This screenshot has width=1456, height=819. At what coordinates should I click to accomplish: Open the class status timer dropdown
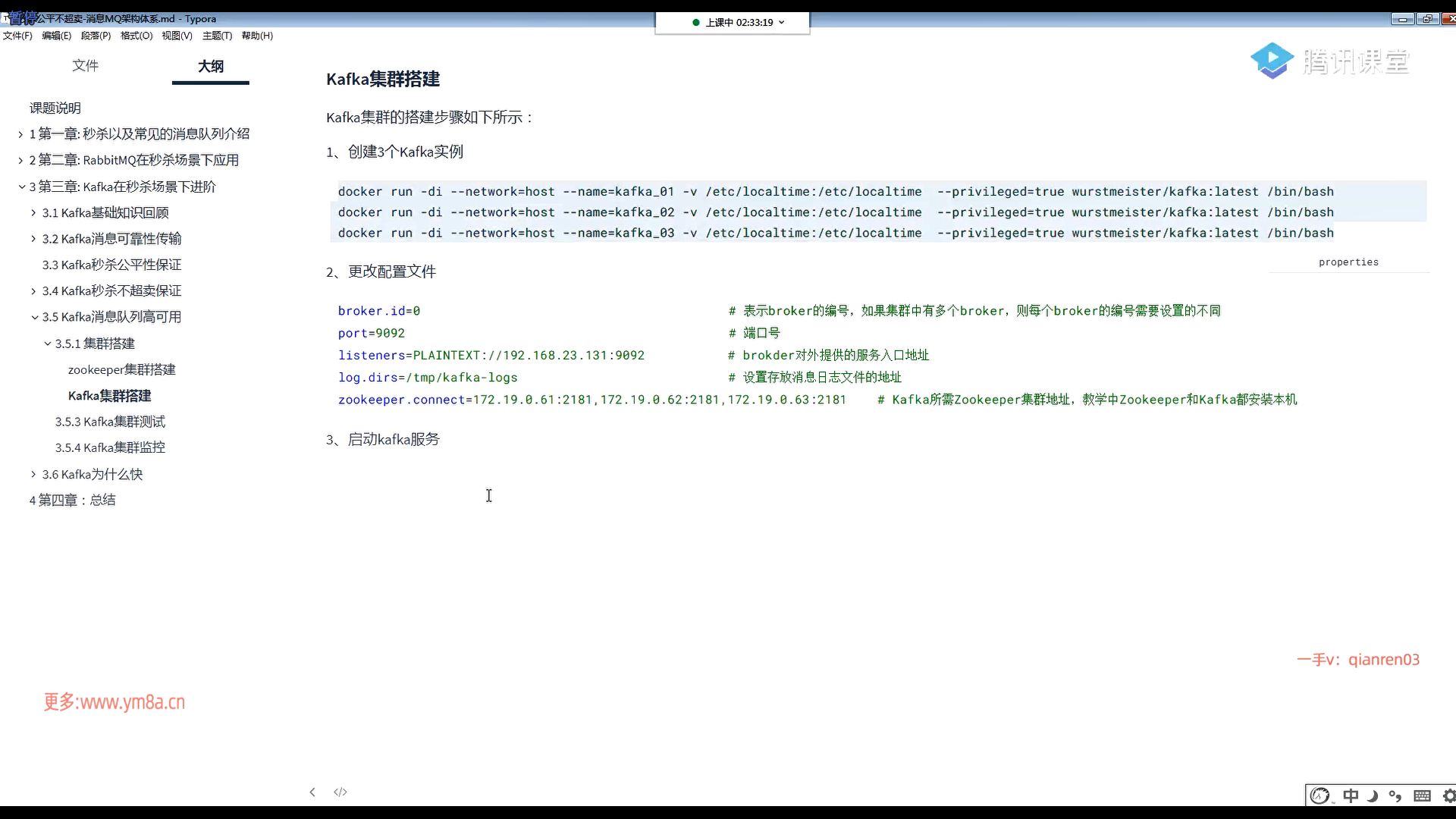pos(782,23)
